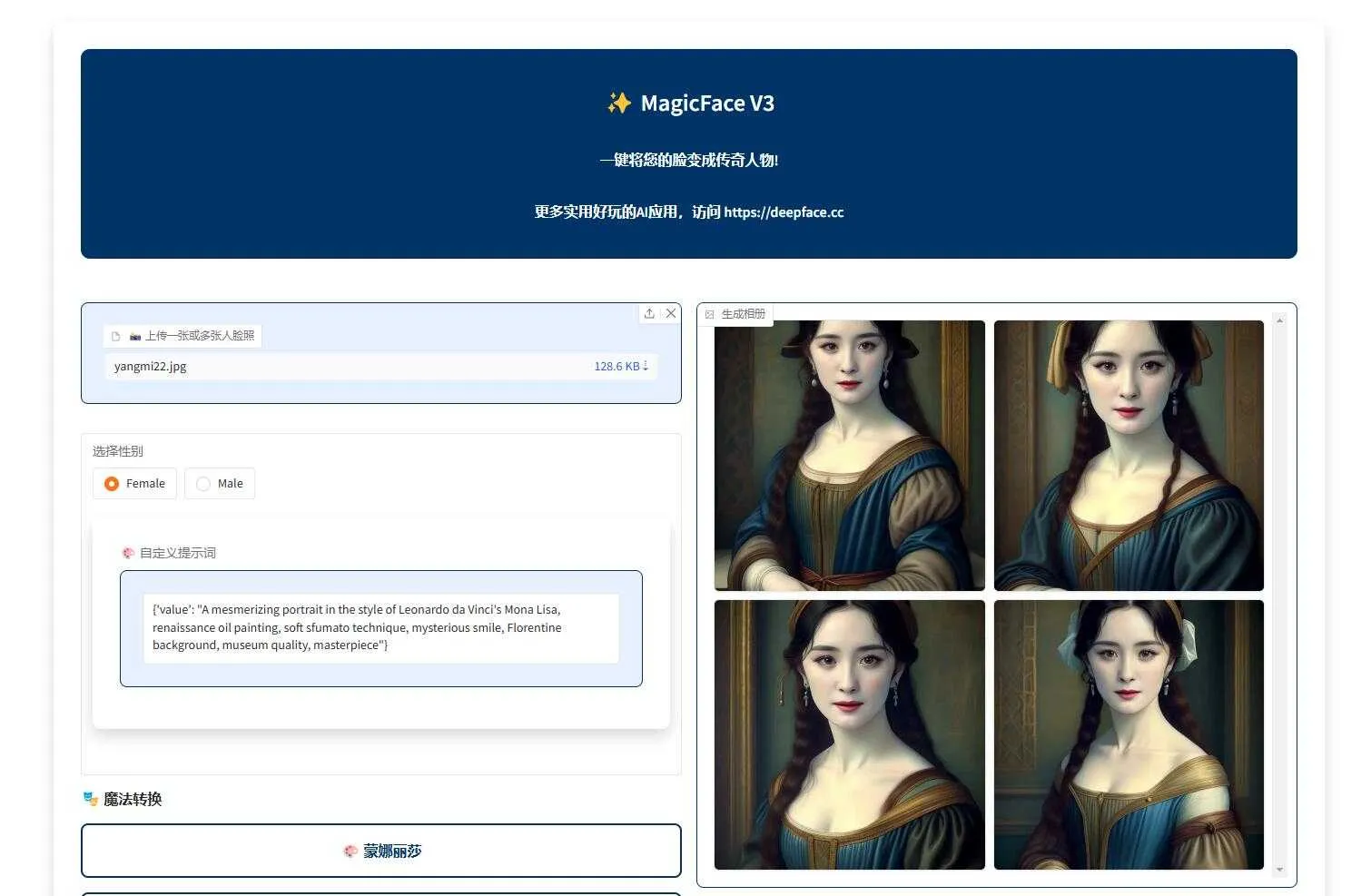Image resolution: width=1371 pixels, height=896 pixels.
Task: Click the gallery scrollbar up arrow
Action: coord(1279,320)
